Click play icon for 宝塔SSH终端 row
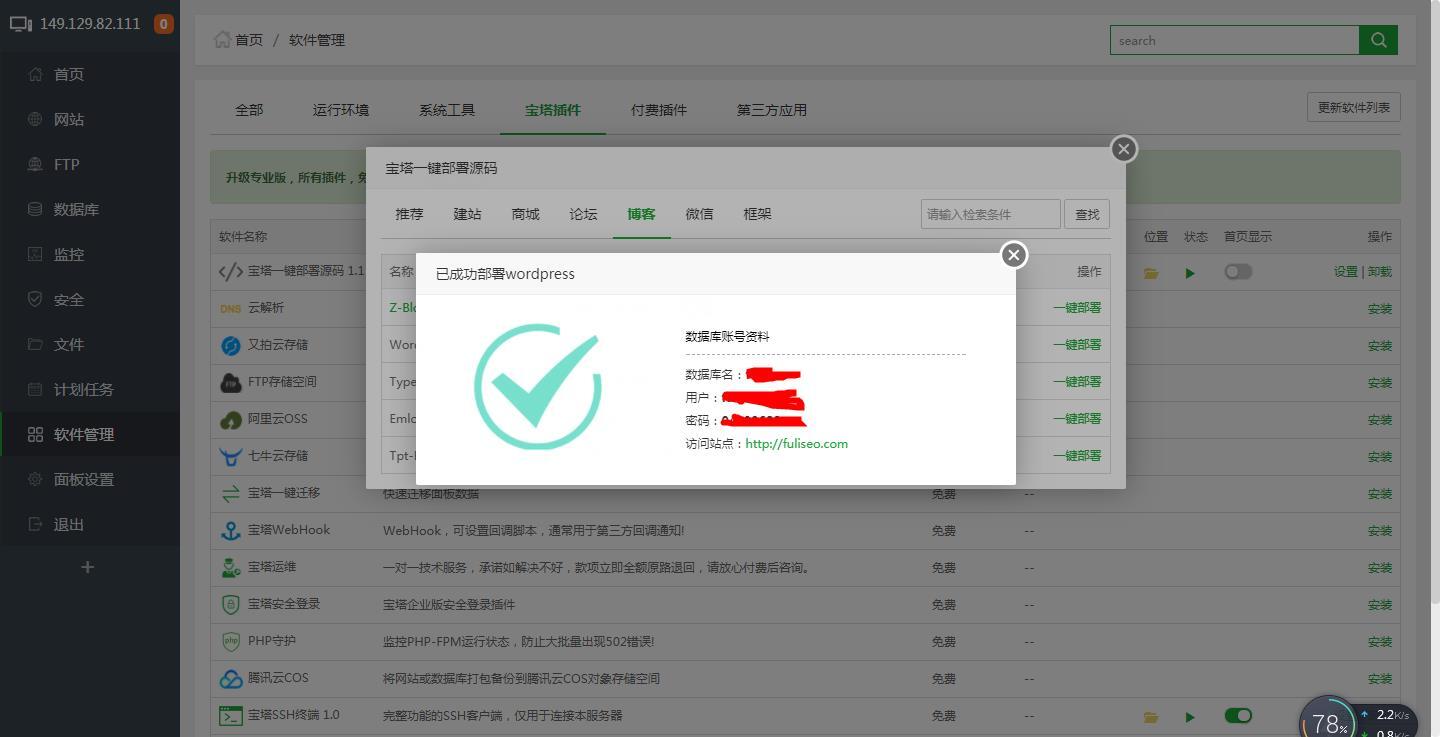This screenshot has height=737, width=1440. (1190, 716)
